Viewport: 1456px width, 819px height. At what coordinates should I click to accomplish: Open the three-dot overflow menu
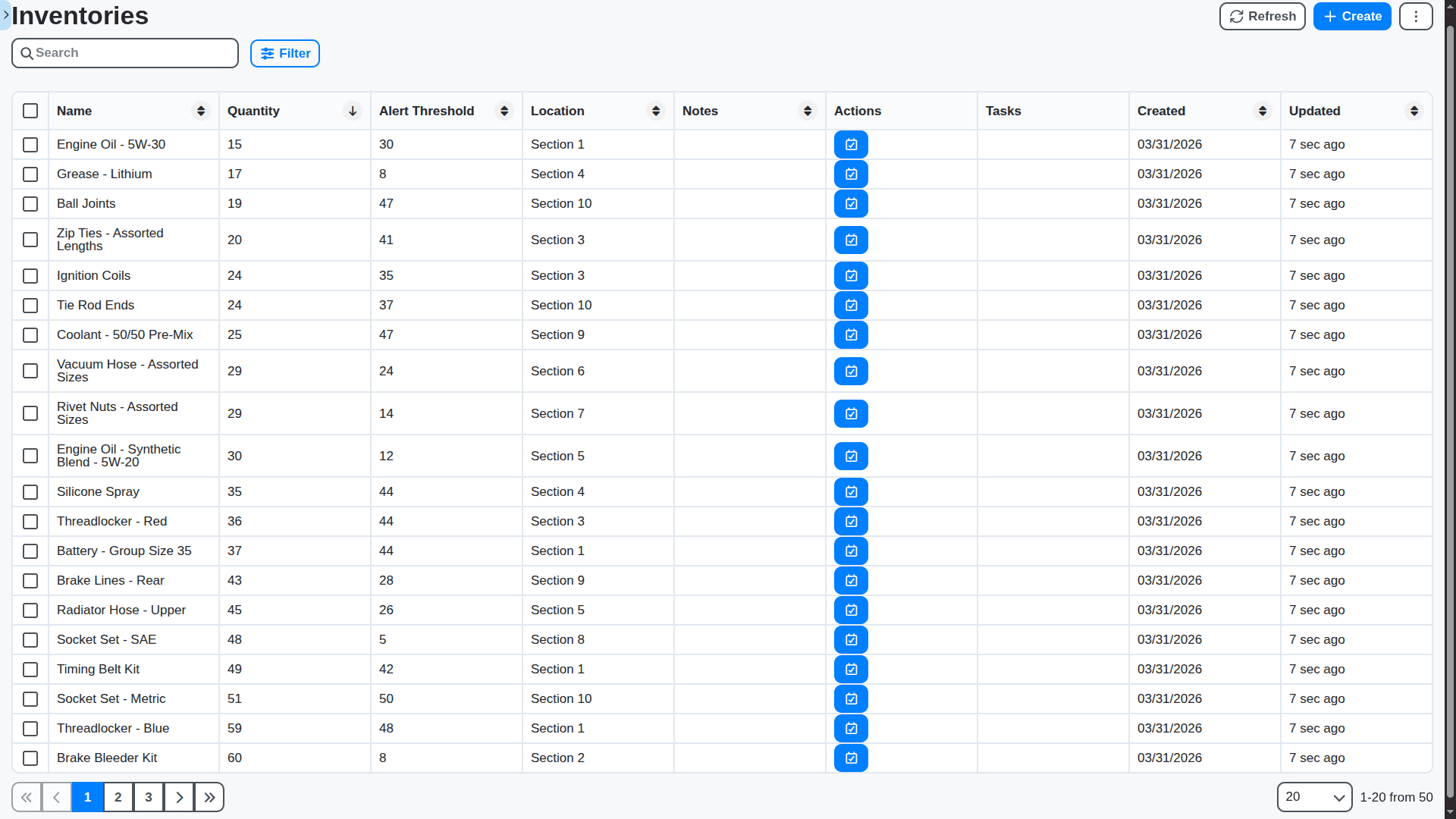click(1415, 16)
